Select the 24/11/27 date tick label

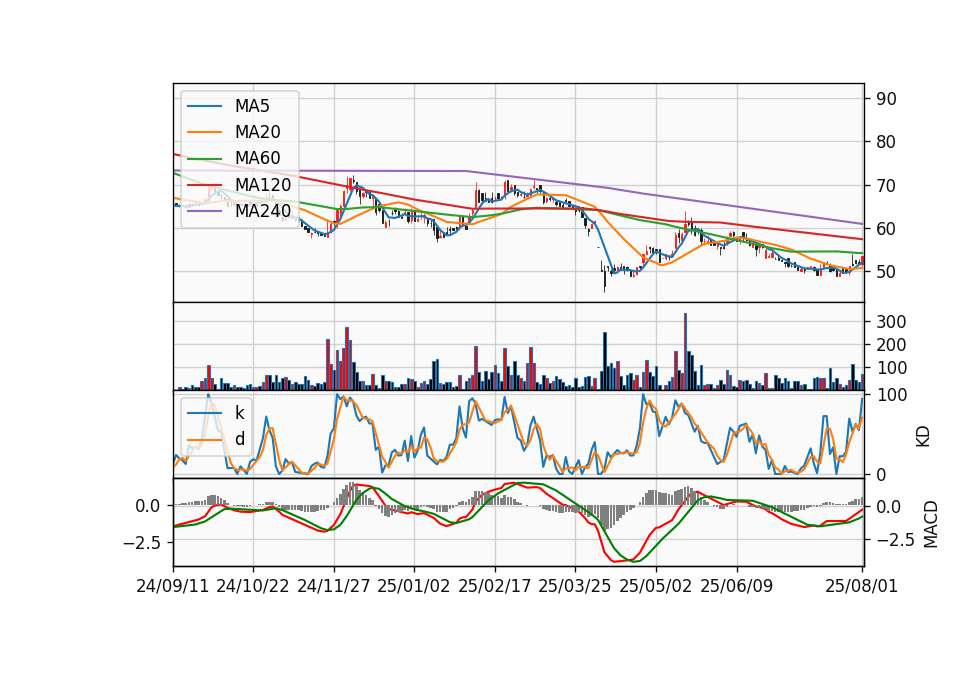click(x=334, y=586)
